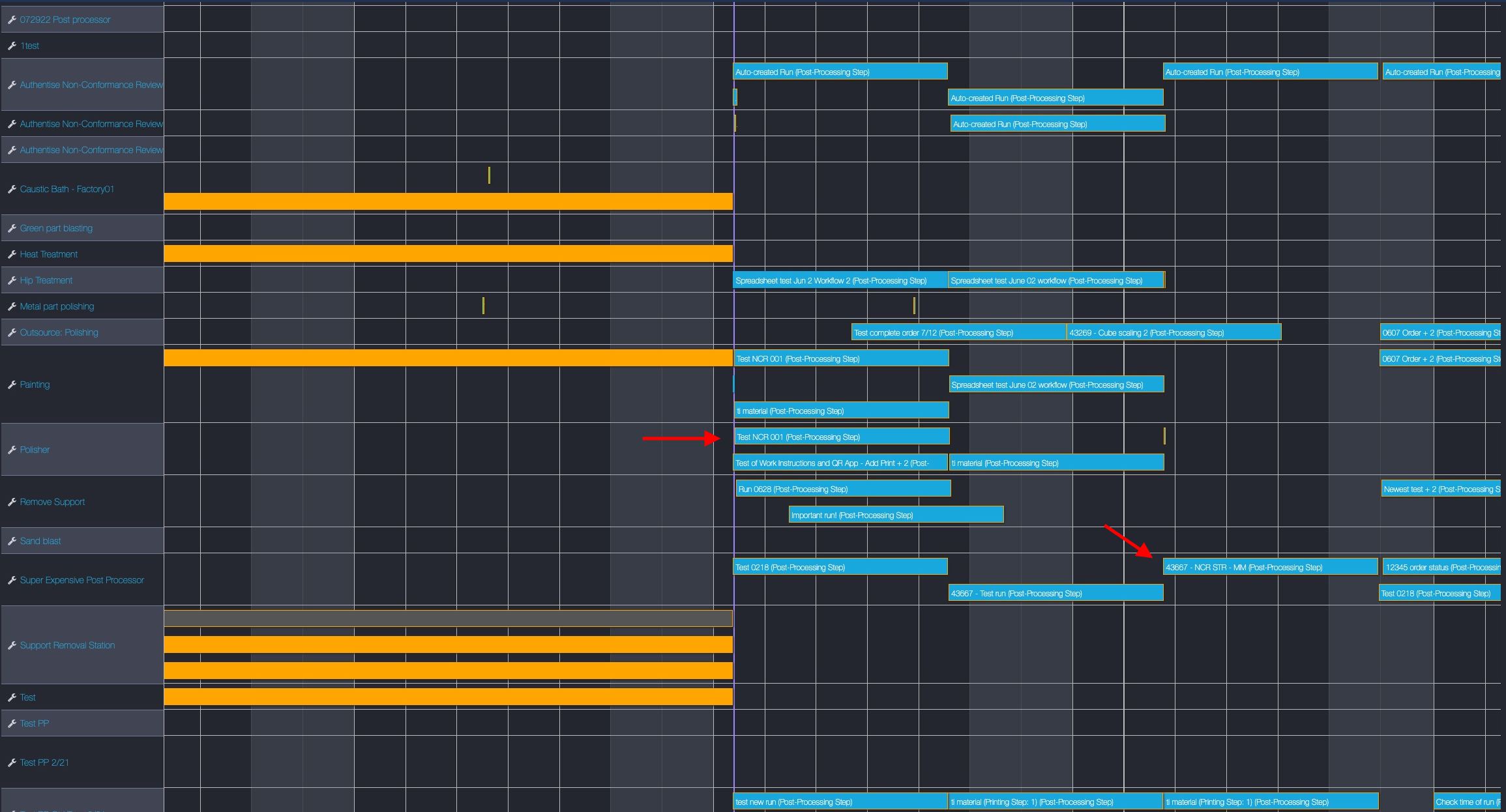1506x812 pixels.
Task: Select Test NCR 001 run in Polisher row
Action: [x=841, y=437]
